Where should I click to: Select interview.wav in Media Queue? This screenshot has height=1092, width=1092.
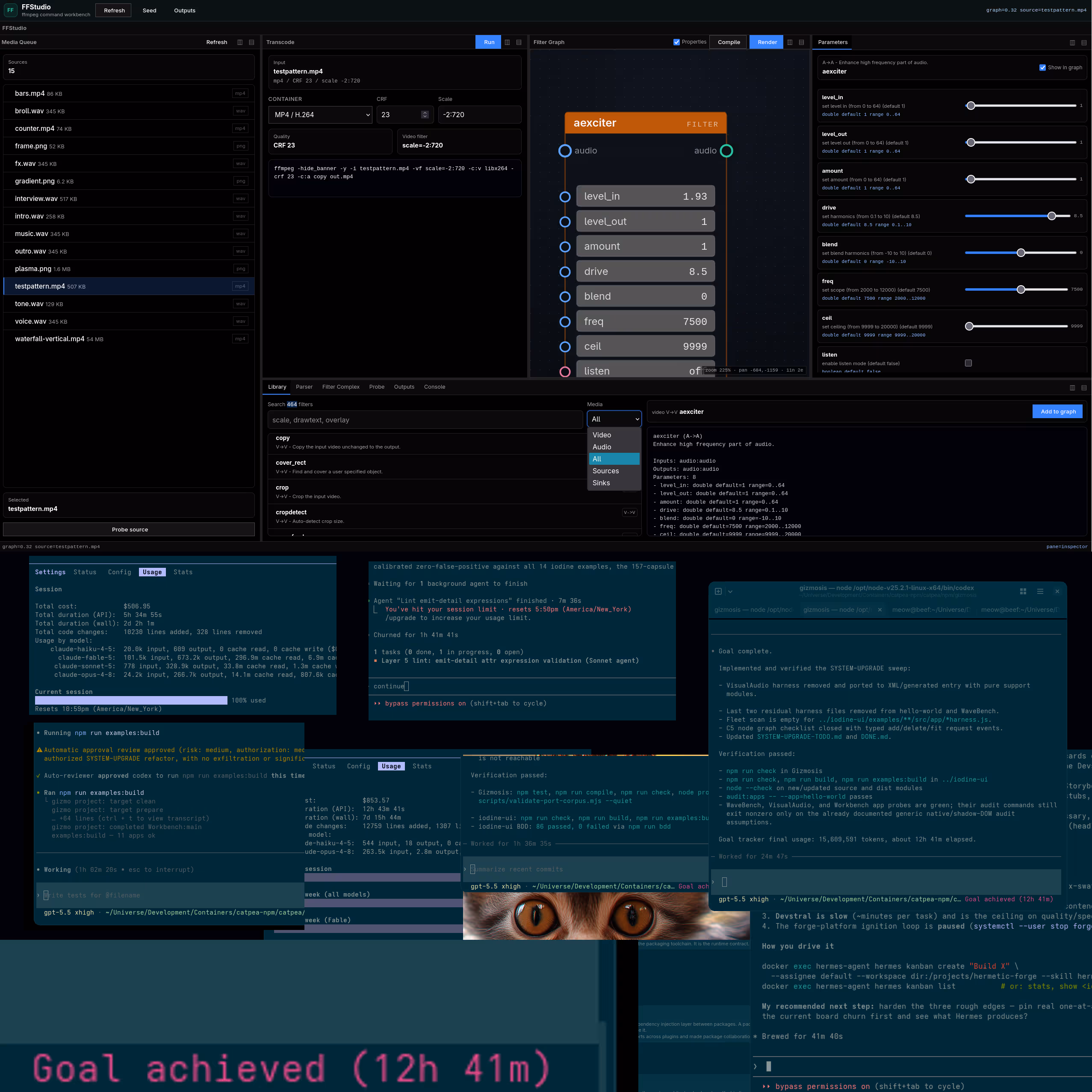129,199
